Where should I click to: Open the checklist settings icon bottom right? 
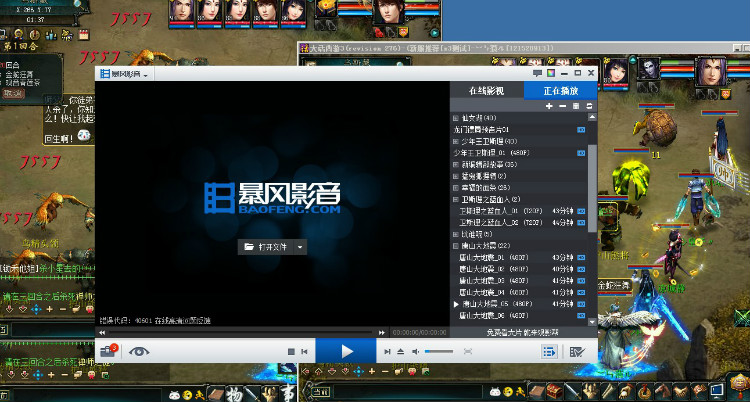pyautogui.click(x=577, y=352)
